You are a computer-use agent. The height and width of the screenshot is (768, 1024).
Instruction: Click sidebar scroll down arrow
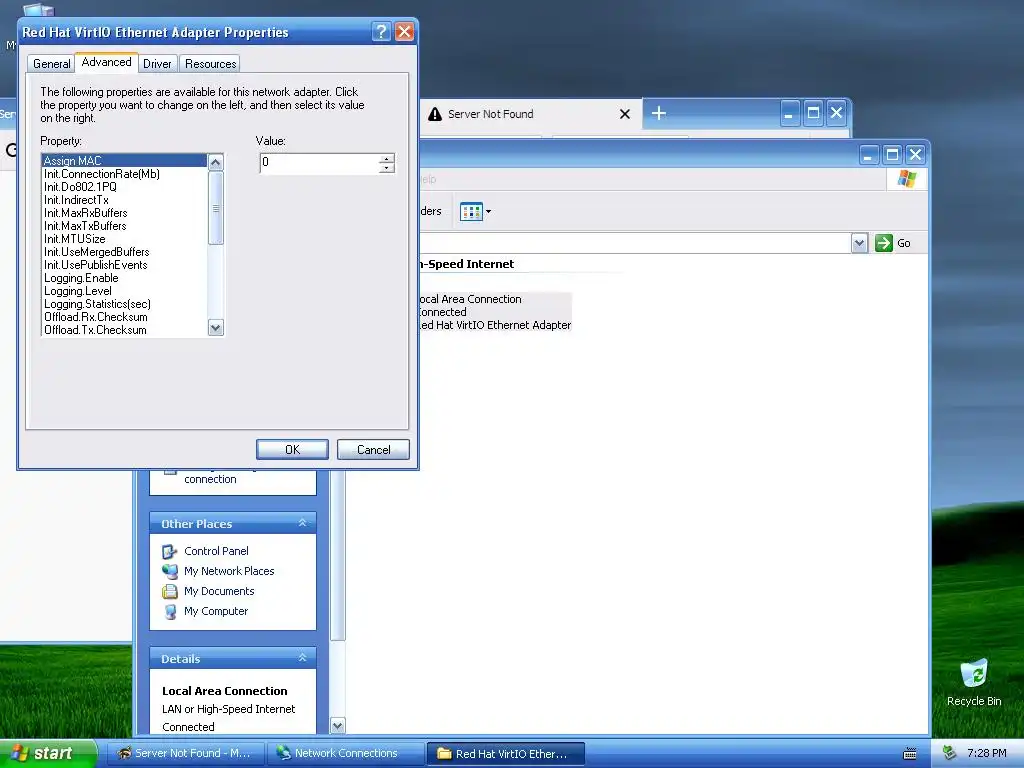point(338,725)
